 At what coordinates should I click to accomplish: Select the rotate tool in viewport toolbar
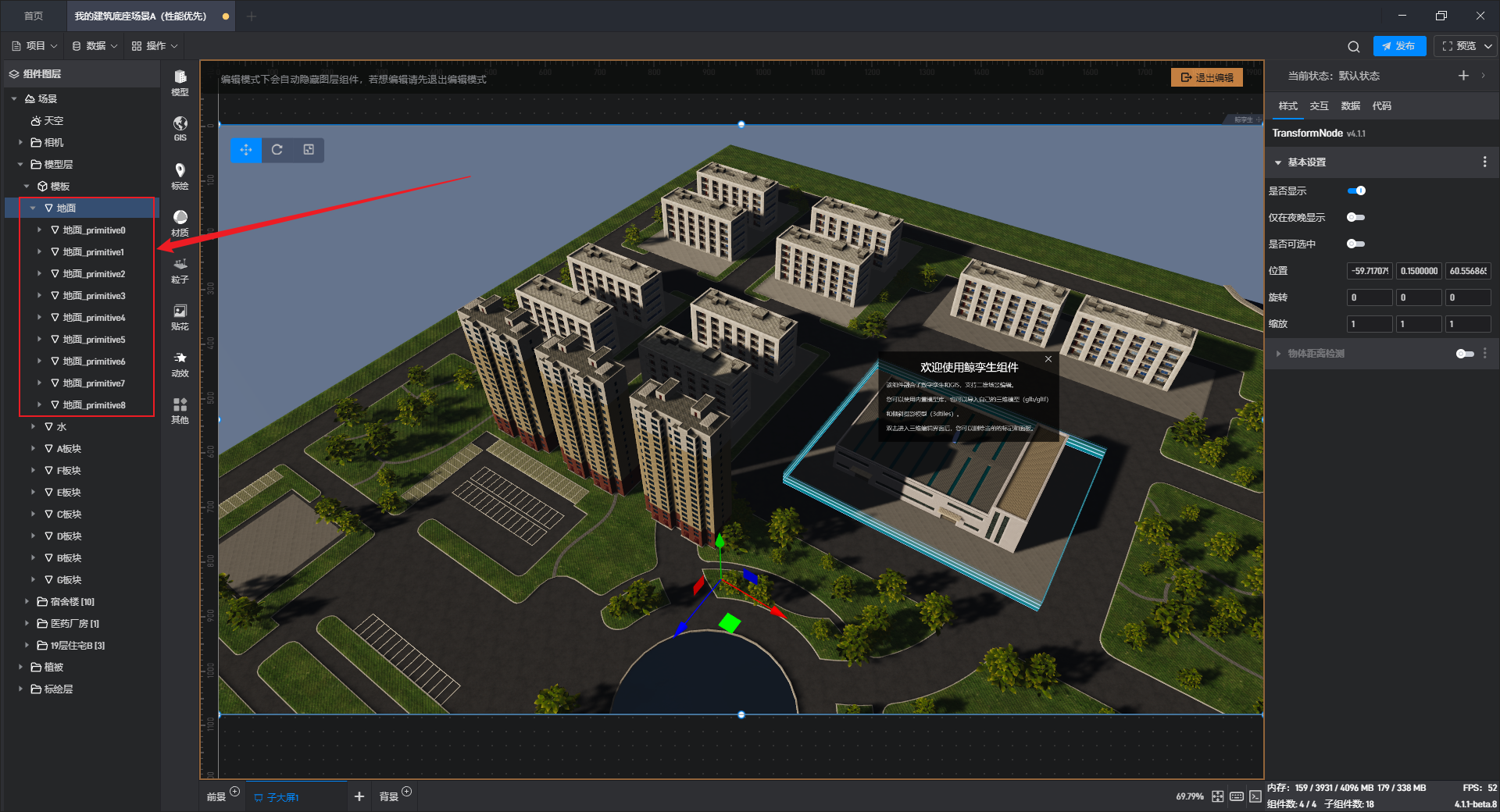tap(277, 150)
